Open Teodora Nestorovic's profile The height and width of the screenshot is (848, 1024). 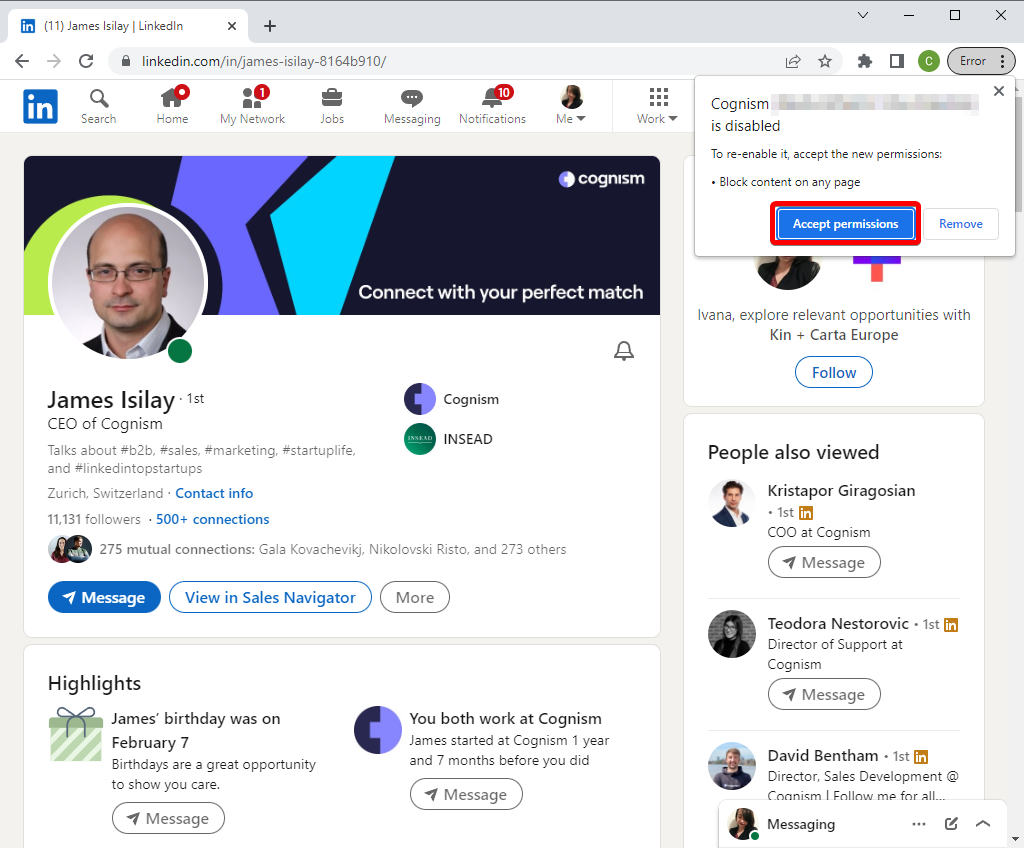point(838,623)
